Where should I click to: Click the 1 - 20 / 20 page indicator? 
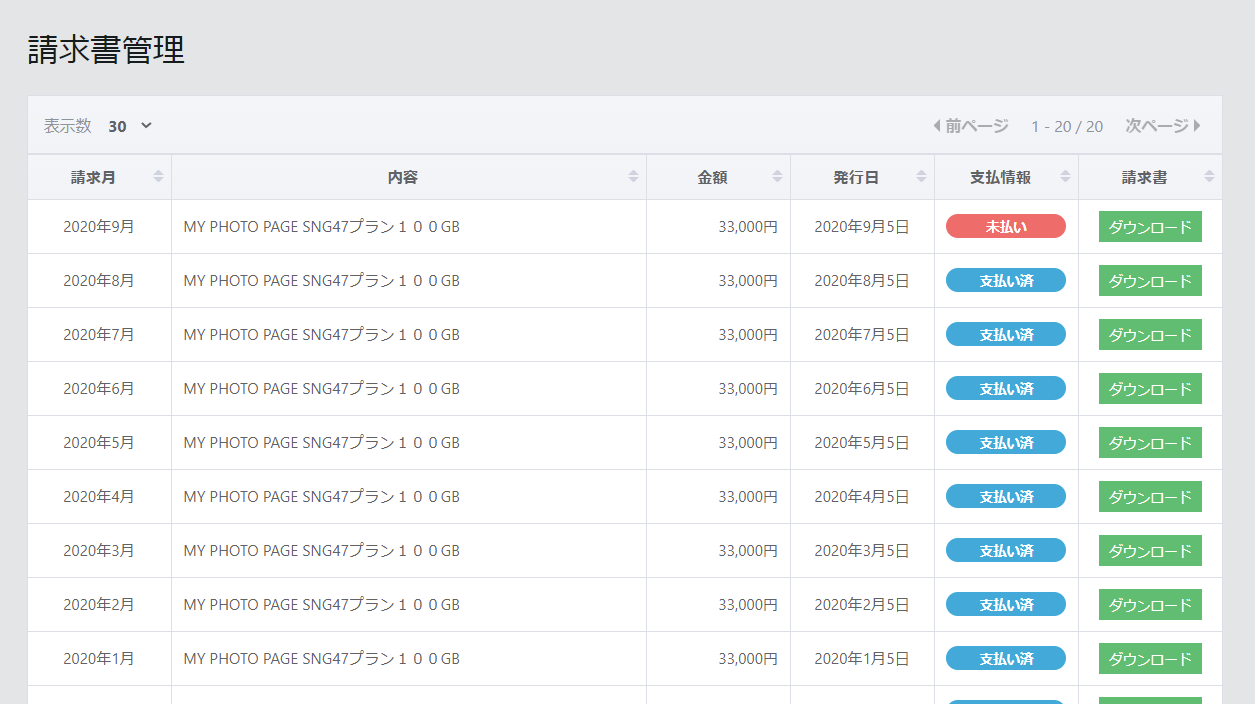(1067, 126)
